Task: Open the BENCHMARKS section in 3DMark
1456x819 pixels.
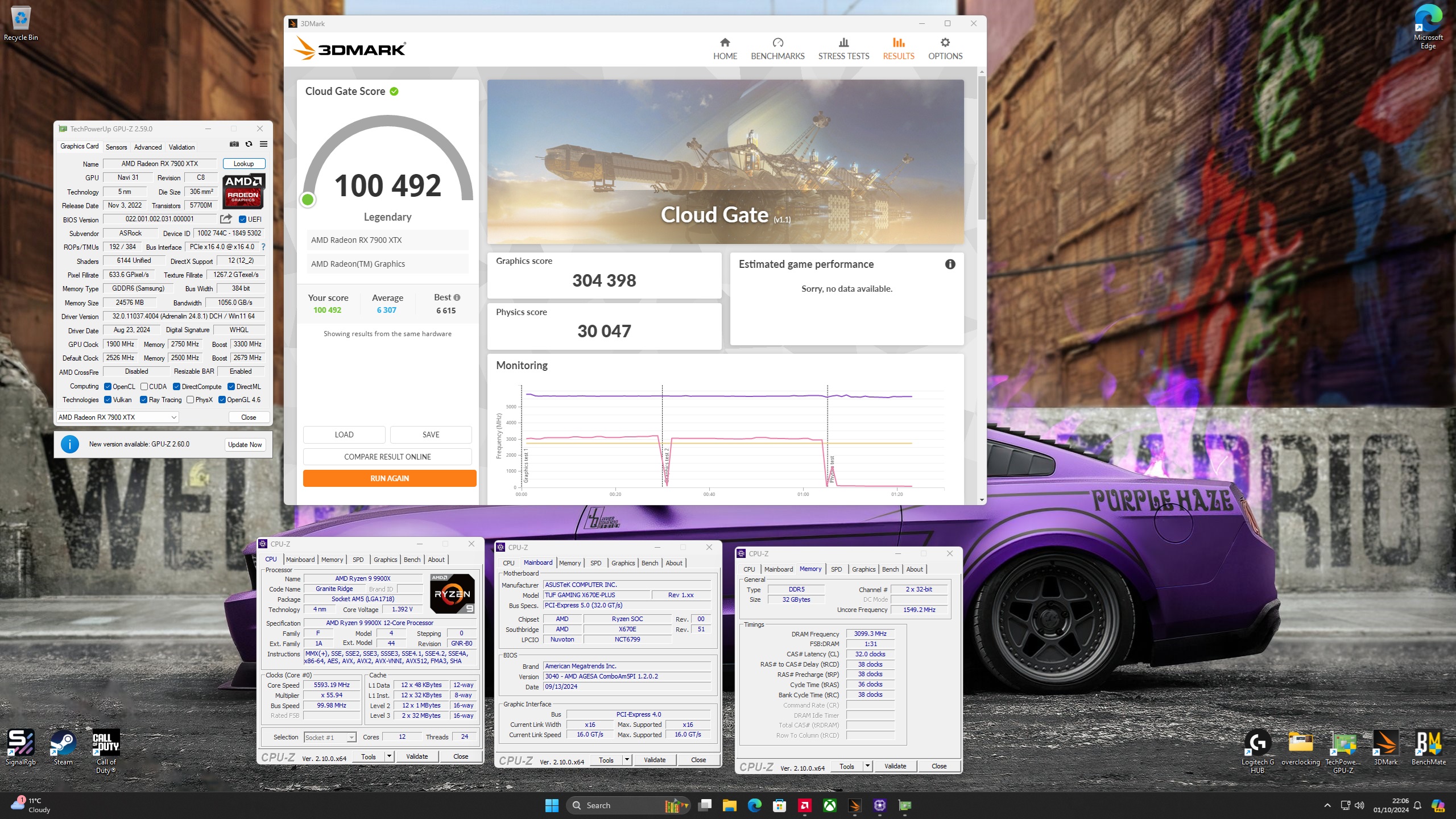Action: coord(777,49)
